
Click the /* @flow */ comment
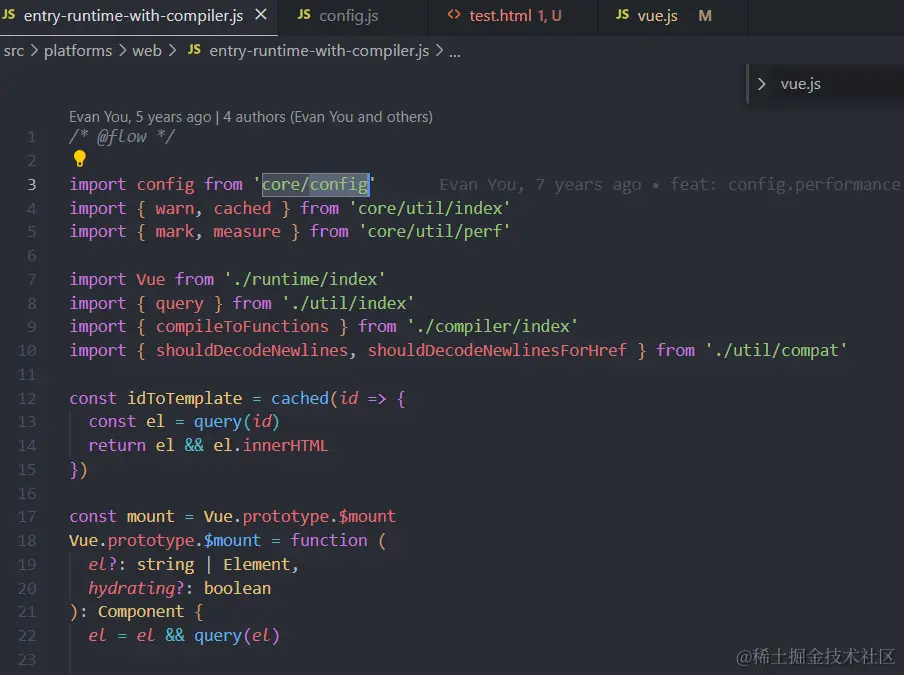pyautogui.click(x=122, y=137)
